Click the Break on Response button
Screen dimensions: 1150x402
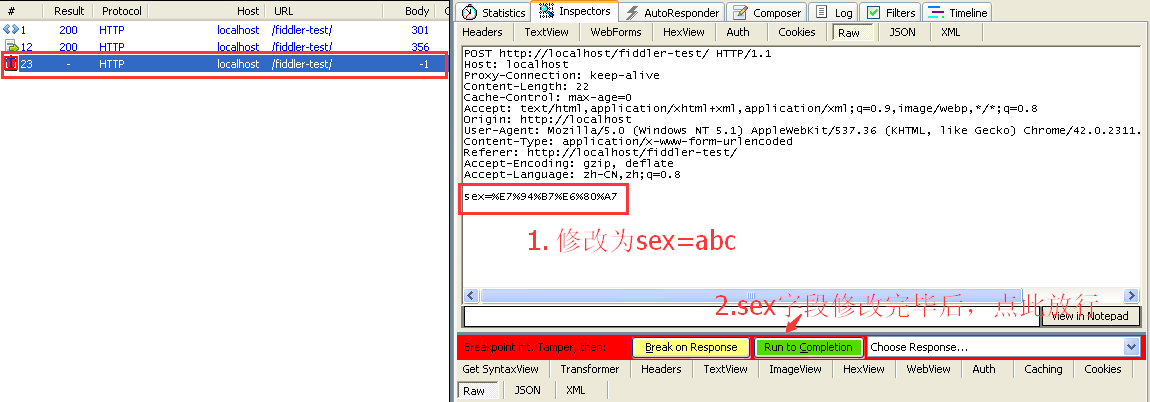(x=691, y=347)
